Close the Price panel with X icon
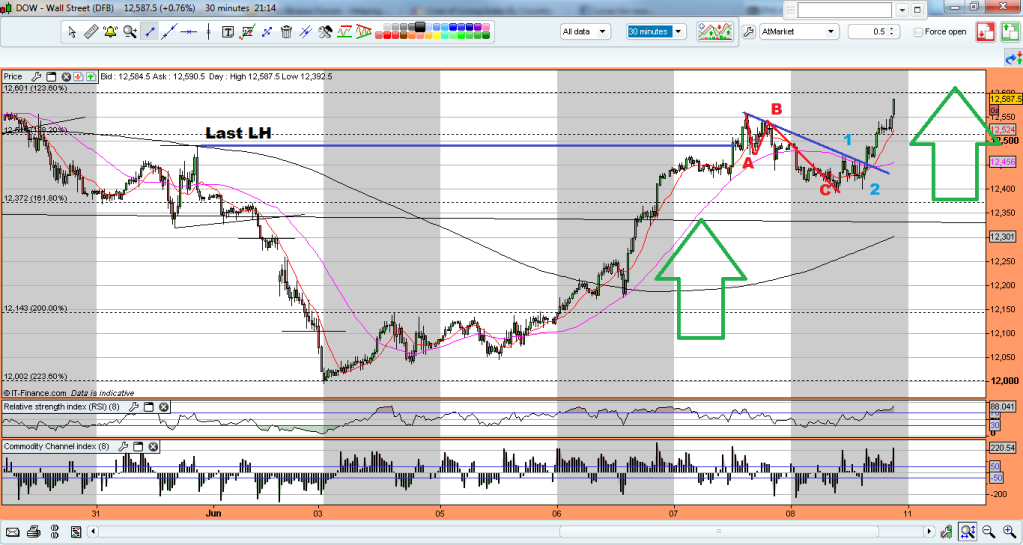The height and width of the screenshot is (545, 1023). [66, 76]
